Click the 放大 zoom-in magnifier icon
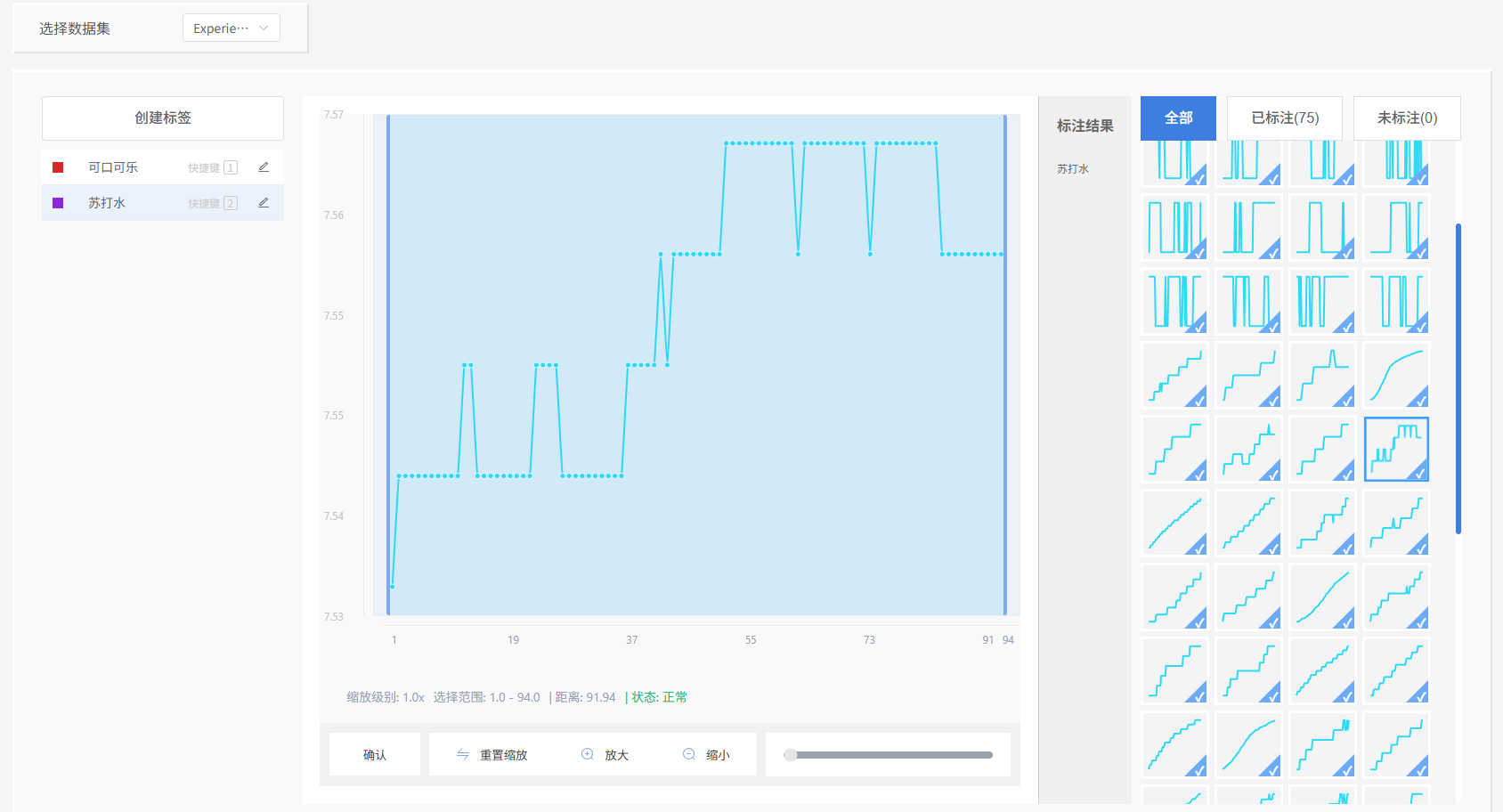This screenshot has height=812, width=1503. click(588, 754)
